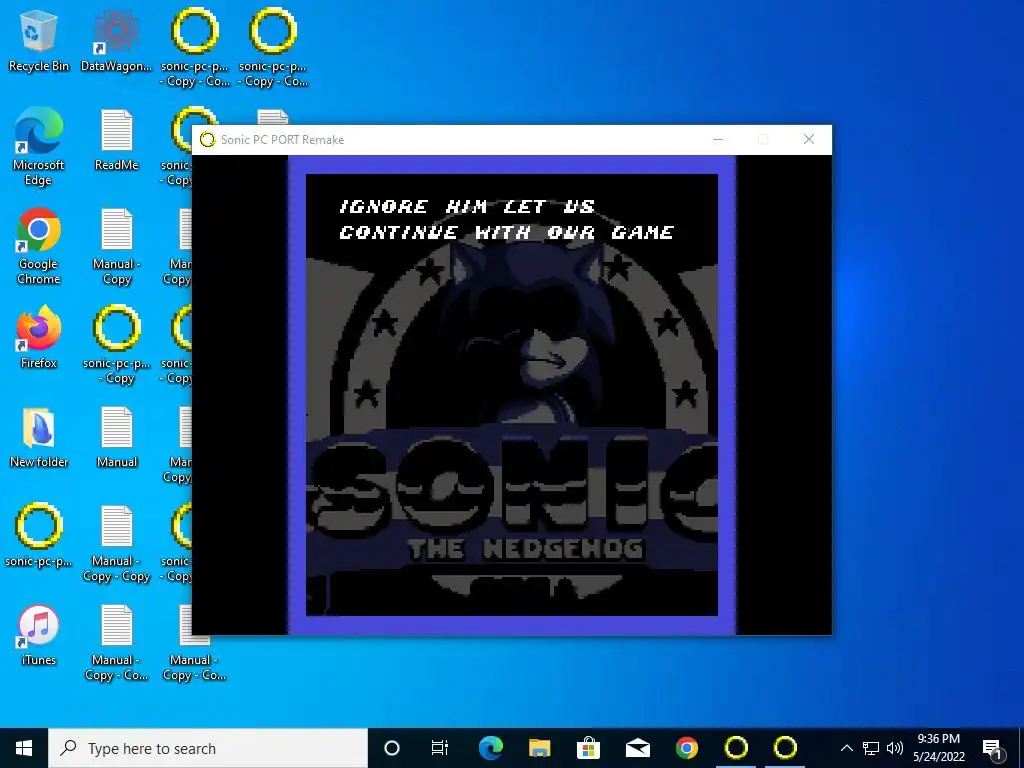
Task: Open Cortana from the taskbar
Action: pyautogui.click(x=392, y=748)
